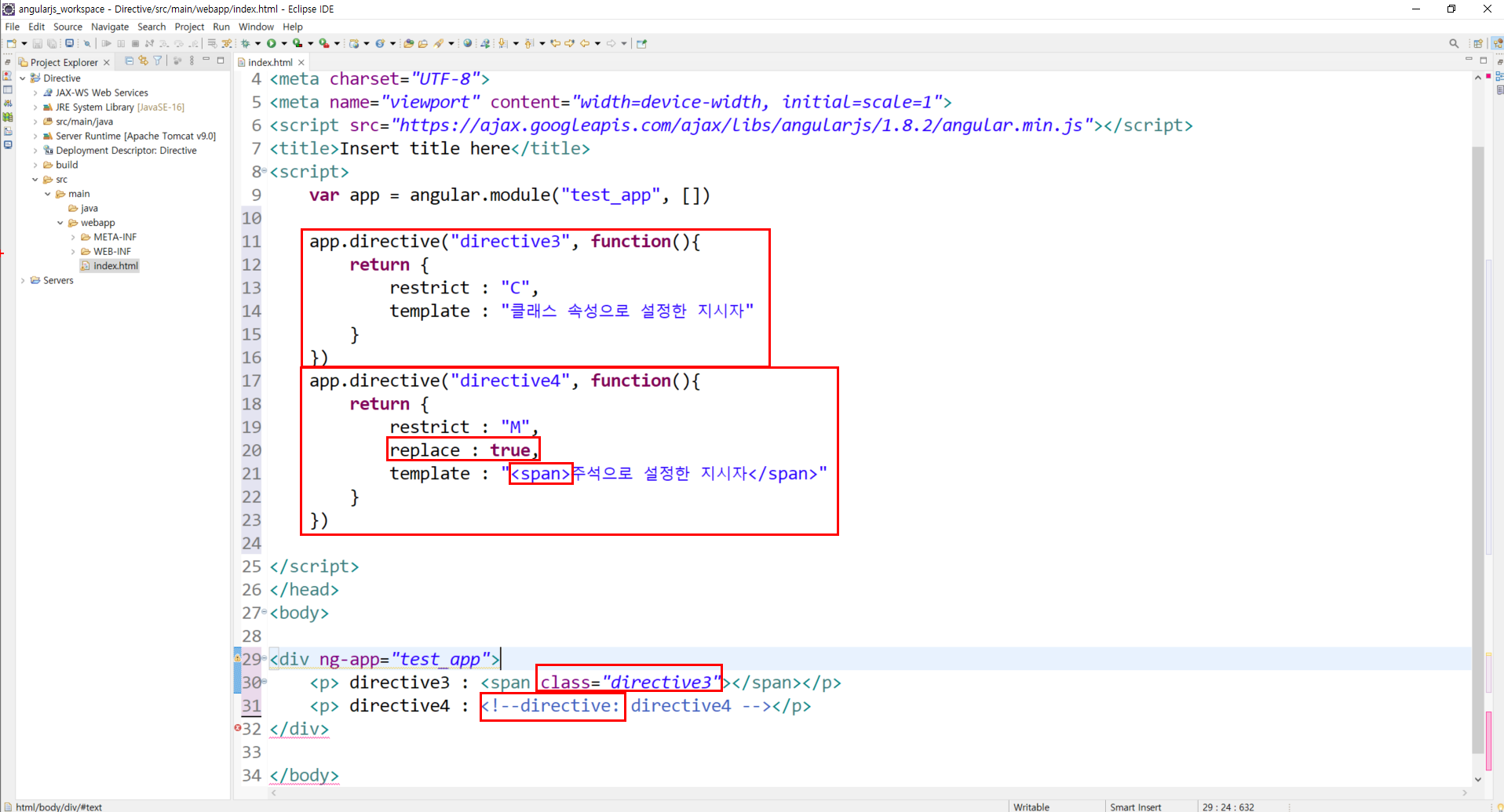Click the Project Explorer filter icon
This screenshot has width=1504, height=812.
click(157, 60)
